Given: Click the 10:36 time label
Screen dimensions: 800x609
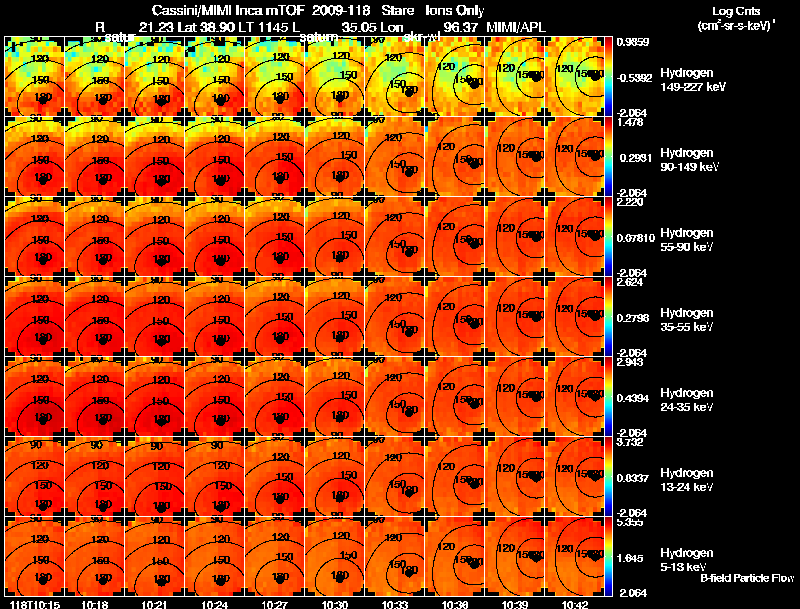Looking at the screenshot, I should tap(455, 604).
